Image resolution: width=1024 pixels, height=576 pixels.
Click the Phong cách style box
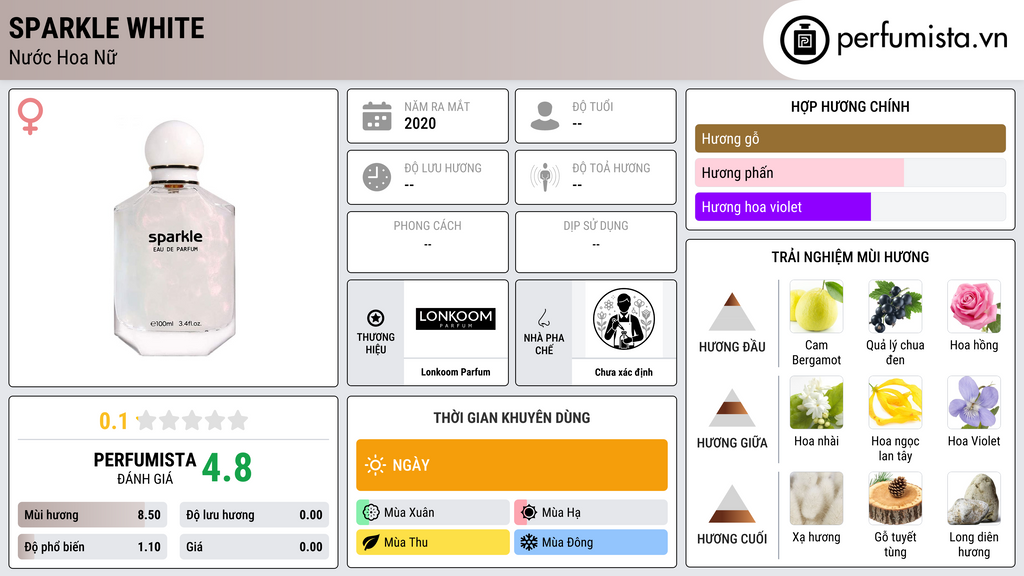click(x=428, y=242)
